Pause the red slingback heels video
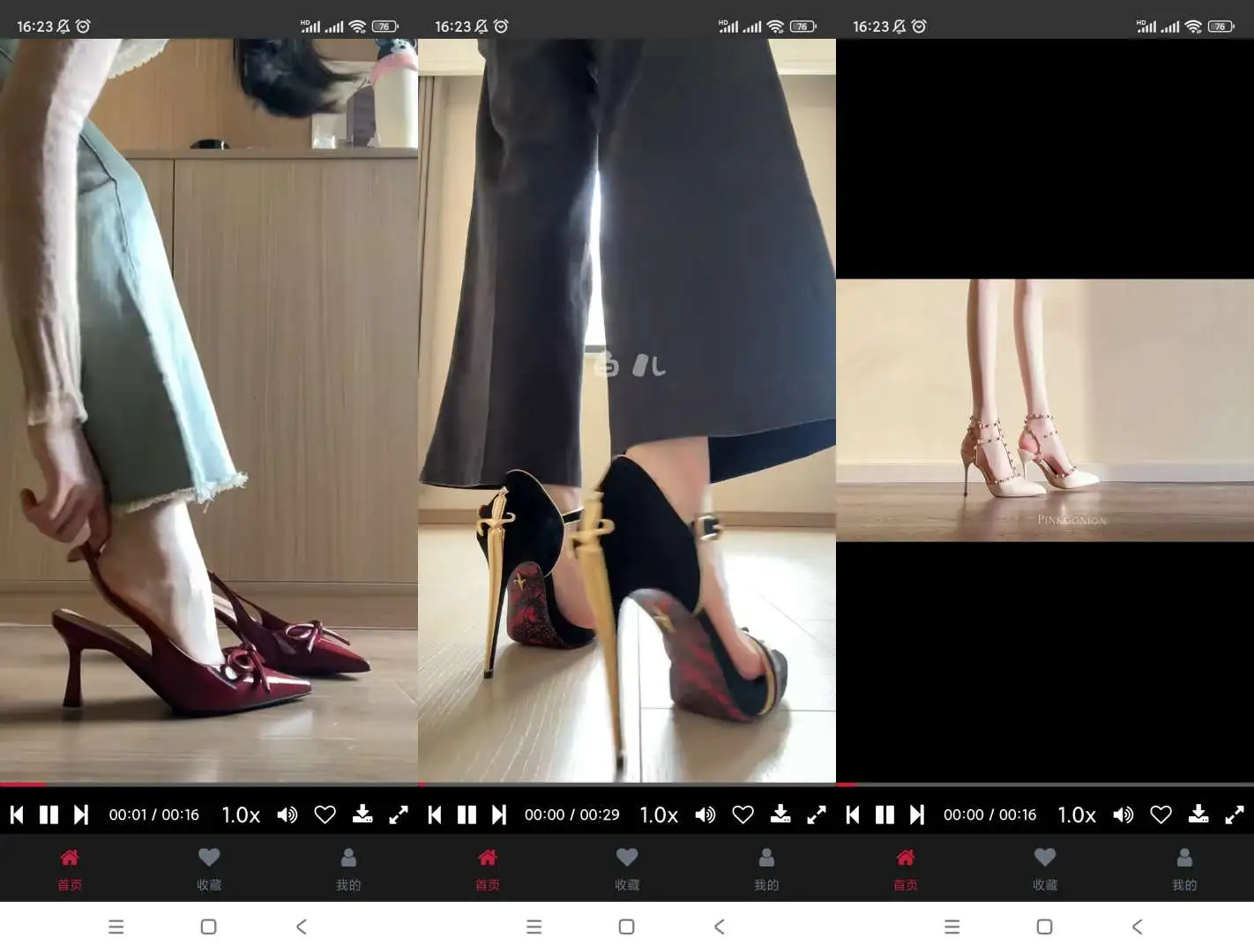 [x=49, y=814]
